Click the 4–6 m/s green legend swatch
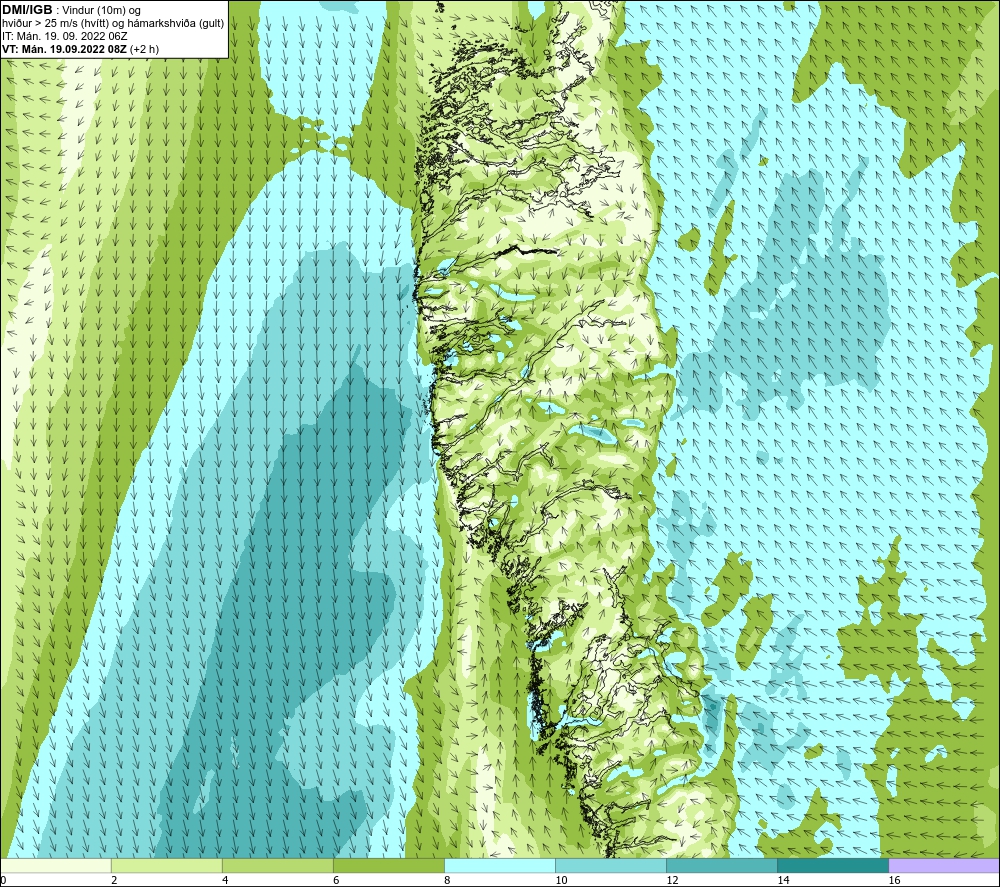Screen dimensions: 1000x887 coord(278,866)
